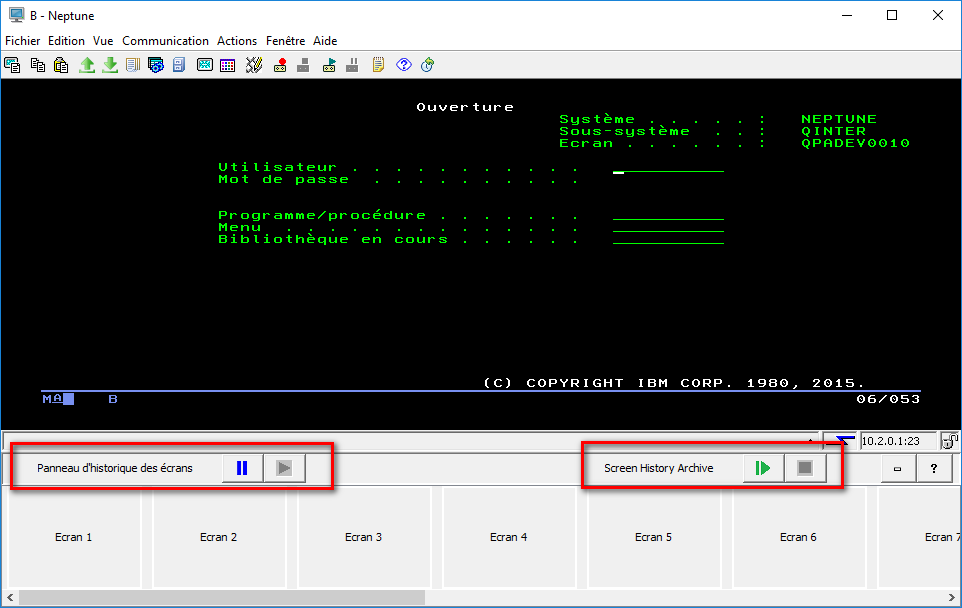The image size is (962, 608).
Task: Click the yellow notepad toolbar icon
Action: coord(378,65)
